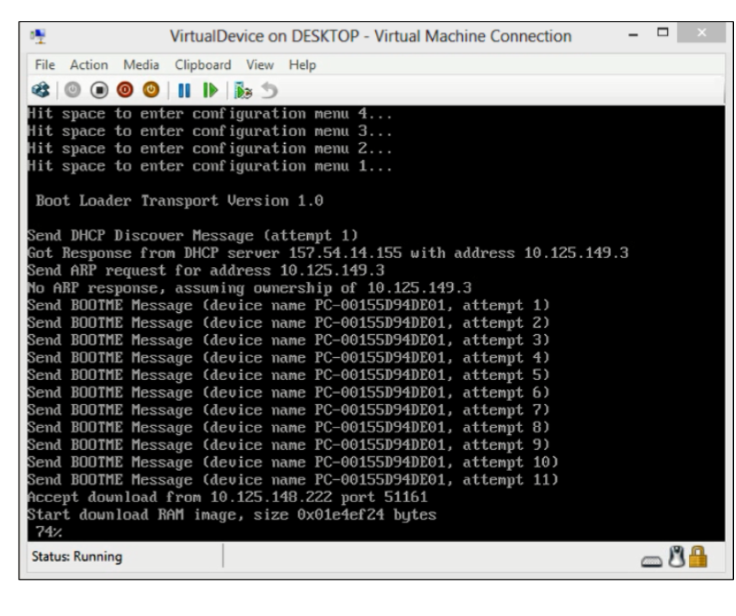Maximize the Virtual Machine Connection window
Screen dimensions: 736x616
[x=663, y=32]
